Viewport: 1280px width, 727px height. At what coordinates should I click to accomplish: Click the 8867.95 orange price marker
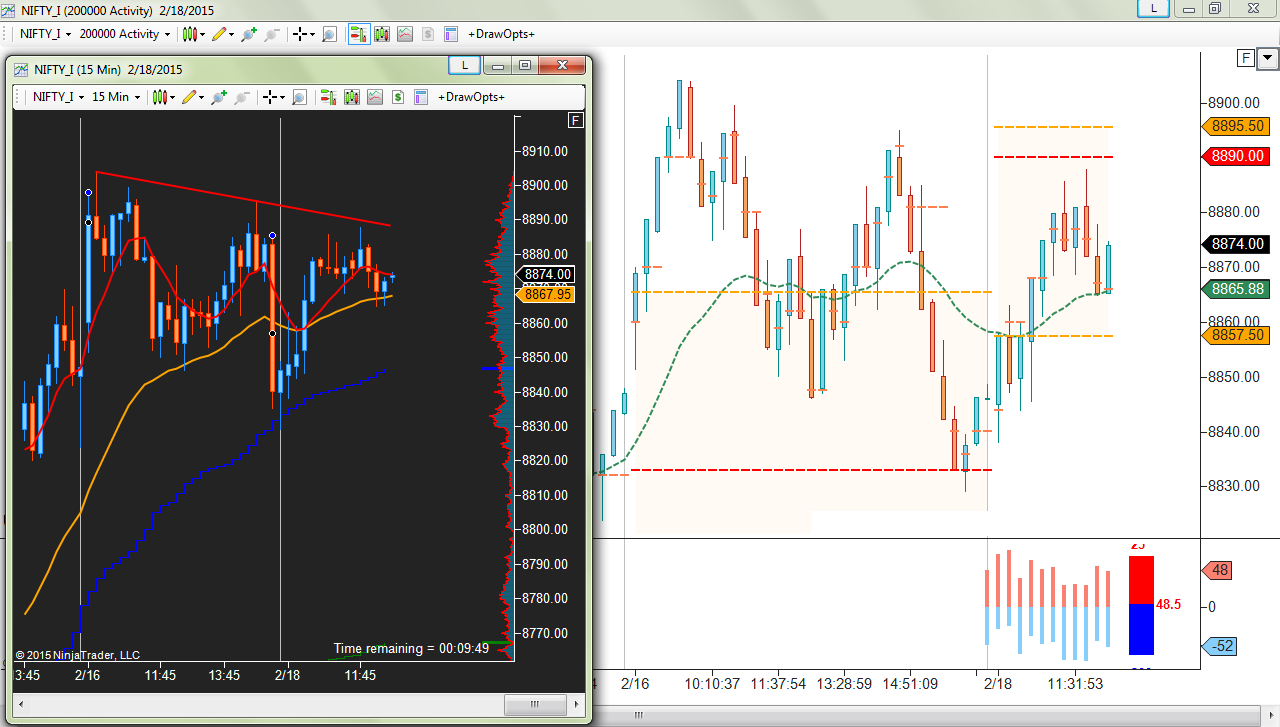[x=545, y=294]
